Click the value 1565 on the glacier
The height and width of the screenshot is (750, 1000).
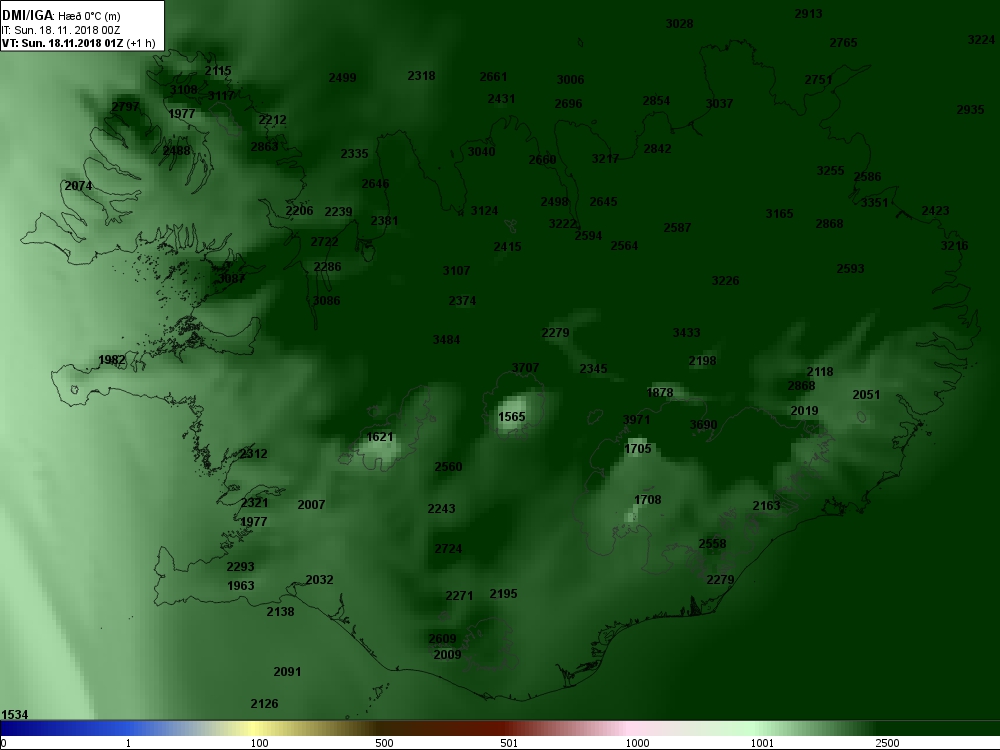pyautogui.click(x=511, y=416)
